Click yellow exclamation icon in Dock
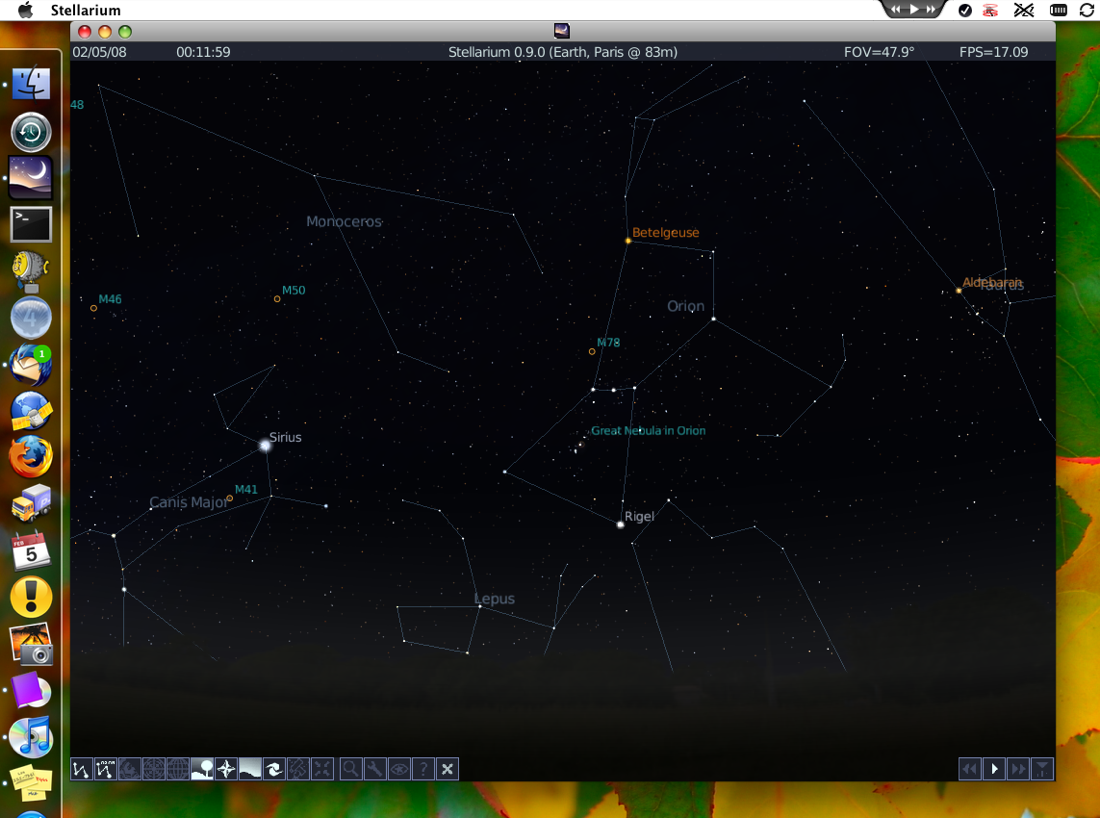This screenshot has height=818, width=1100. coord(31,597)
